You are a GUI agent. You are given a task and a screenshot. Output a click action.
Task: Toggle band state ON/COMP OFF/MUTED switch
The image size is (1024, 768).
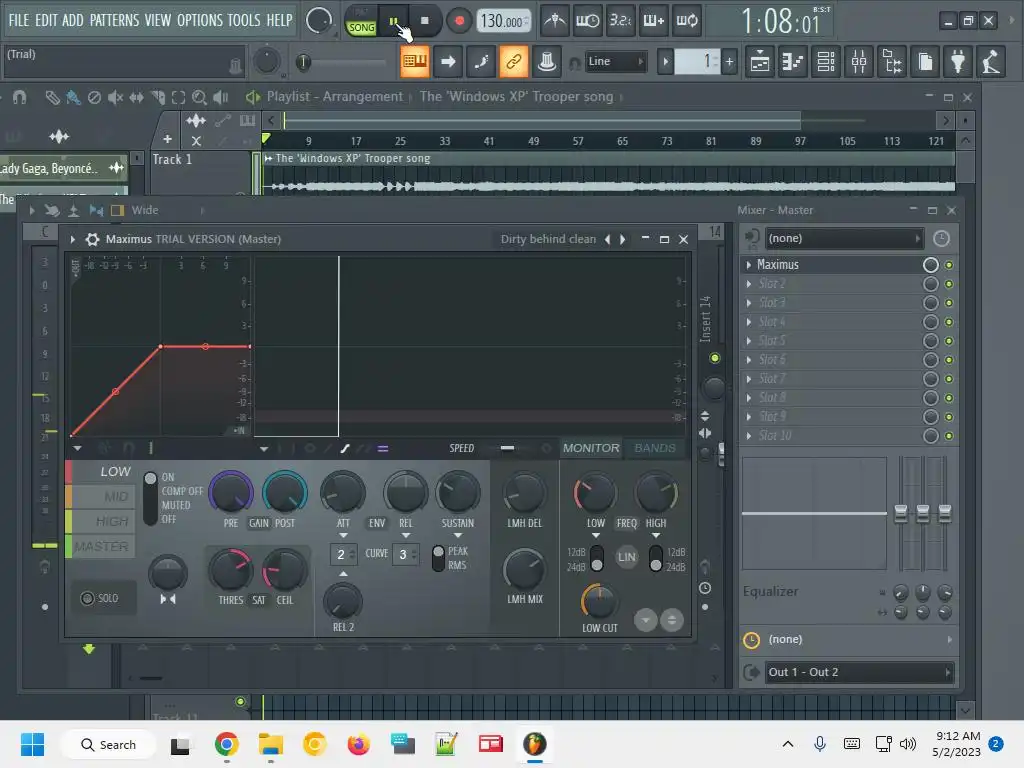point(150,498)
